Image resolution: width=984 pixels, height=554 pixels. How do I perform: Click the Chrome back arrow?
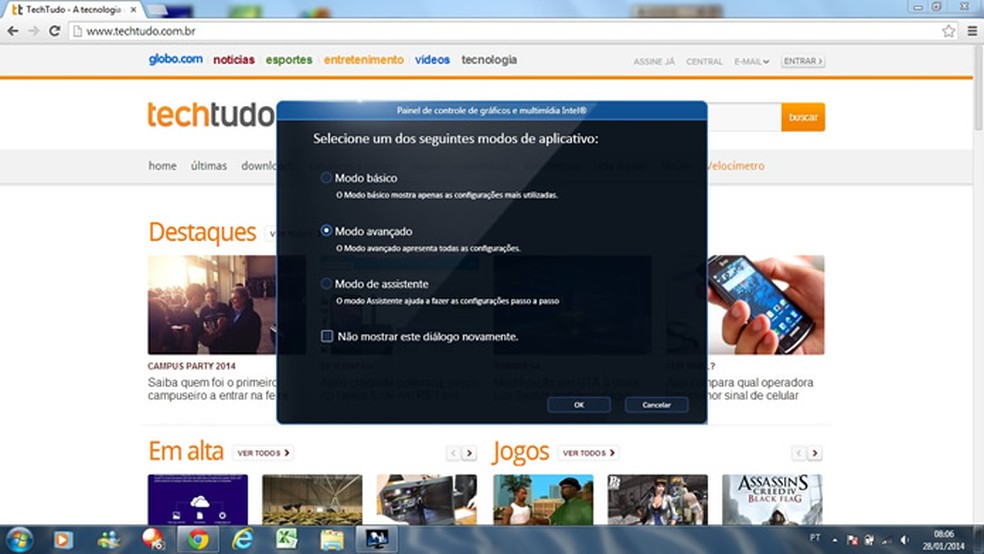[12, 31]
